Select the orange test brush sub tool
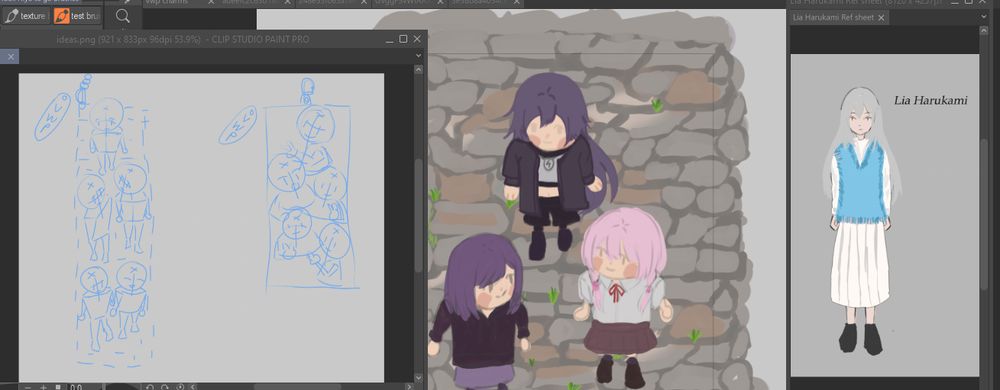This screenshot has height=390, width=1000. pyautogui.click(x=78, y=16)
